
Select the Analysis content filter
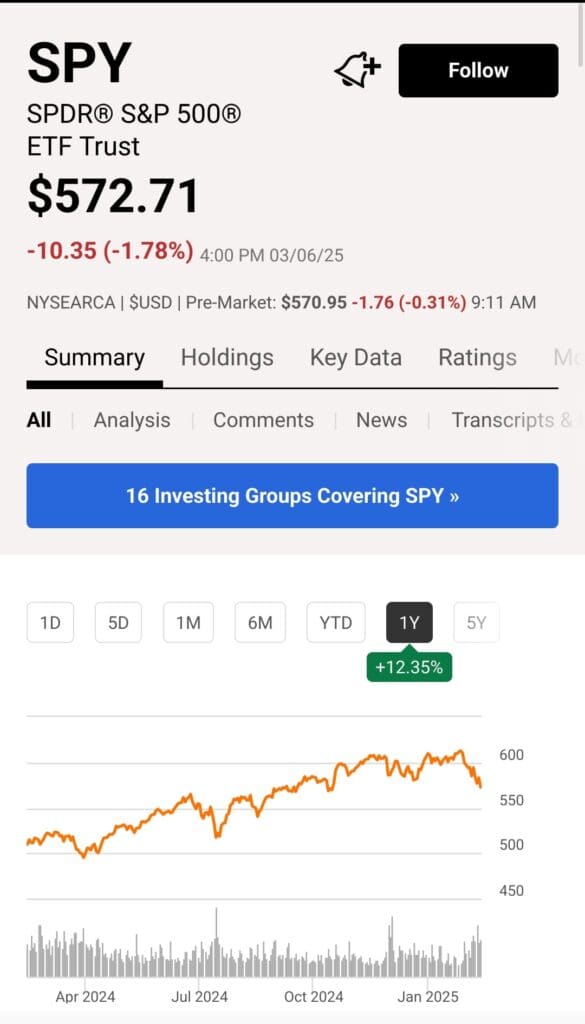click(131, 420)
